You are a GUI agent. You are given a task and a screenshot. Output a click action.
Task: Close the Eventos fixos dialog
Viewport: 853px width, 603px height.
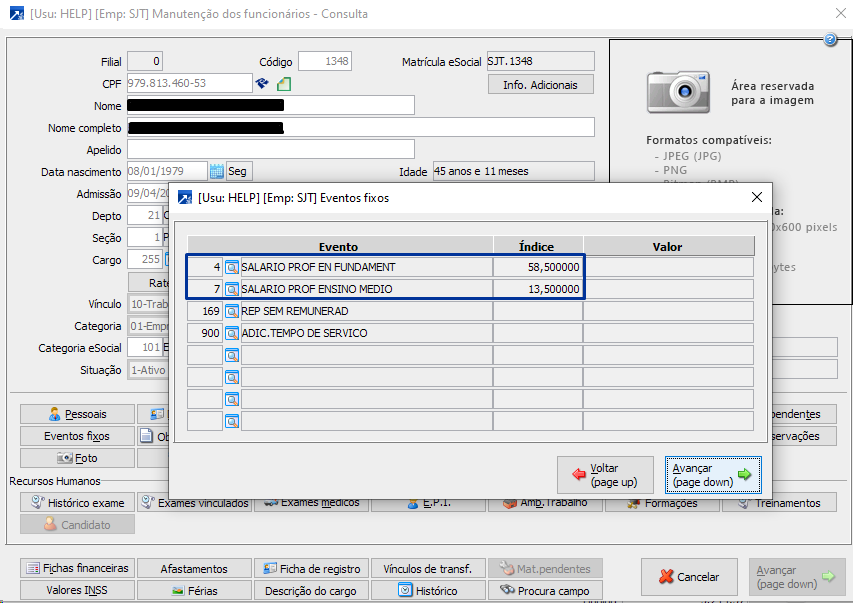click(757, 198)
